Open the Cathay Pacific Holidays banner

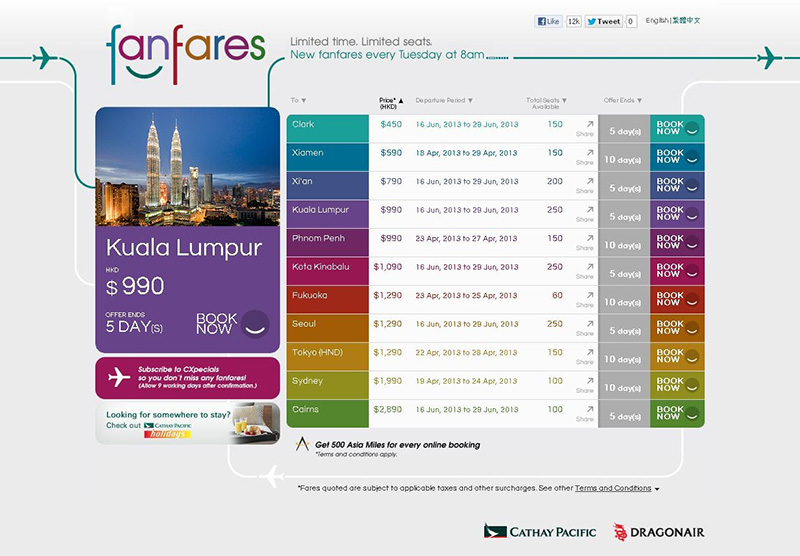(187, 423)
